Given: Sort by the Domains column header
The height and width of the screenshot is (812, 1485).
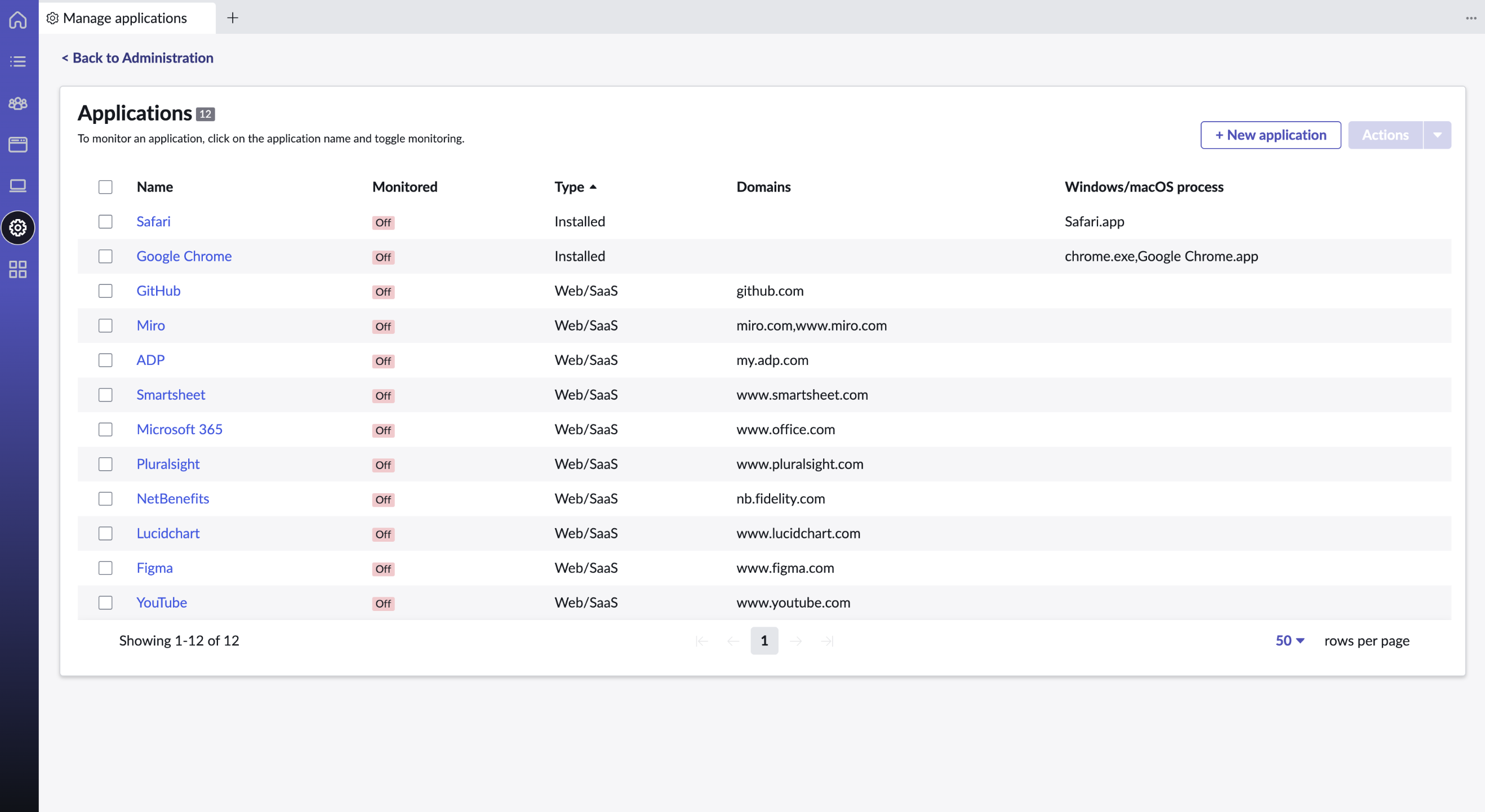Looking at the screenshot, I should pyautogui.click(x=763, y=187).
